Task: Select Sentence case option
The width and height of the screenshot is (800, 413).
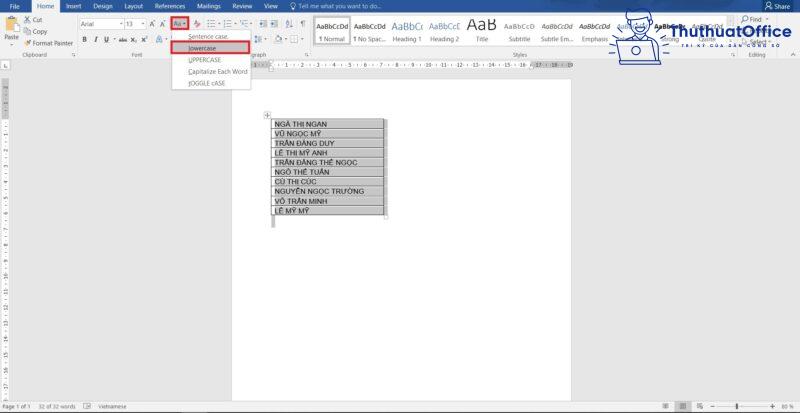Action: (211, 37)
